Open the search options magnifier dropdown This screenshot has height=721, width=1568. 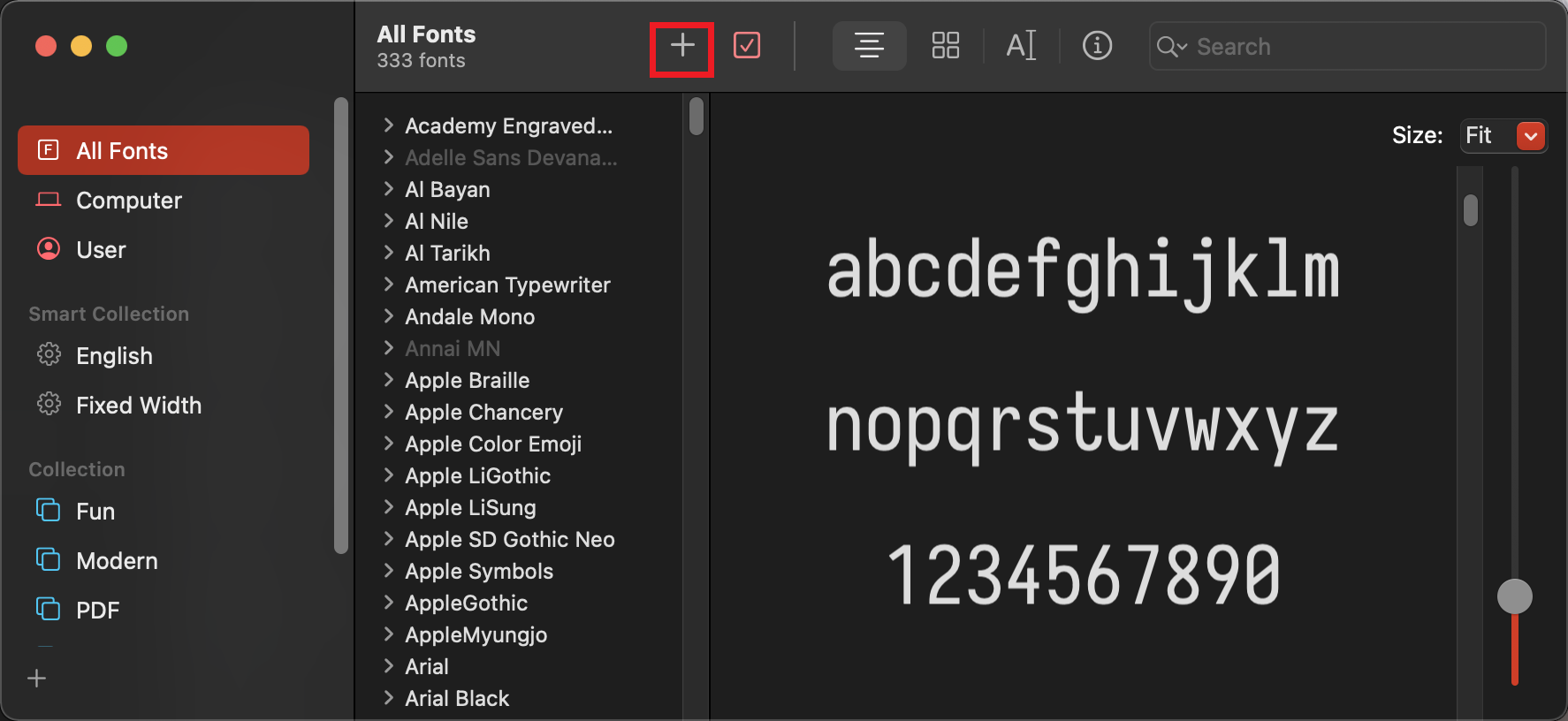pyautogui.click(x=1172, y=47)
